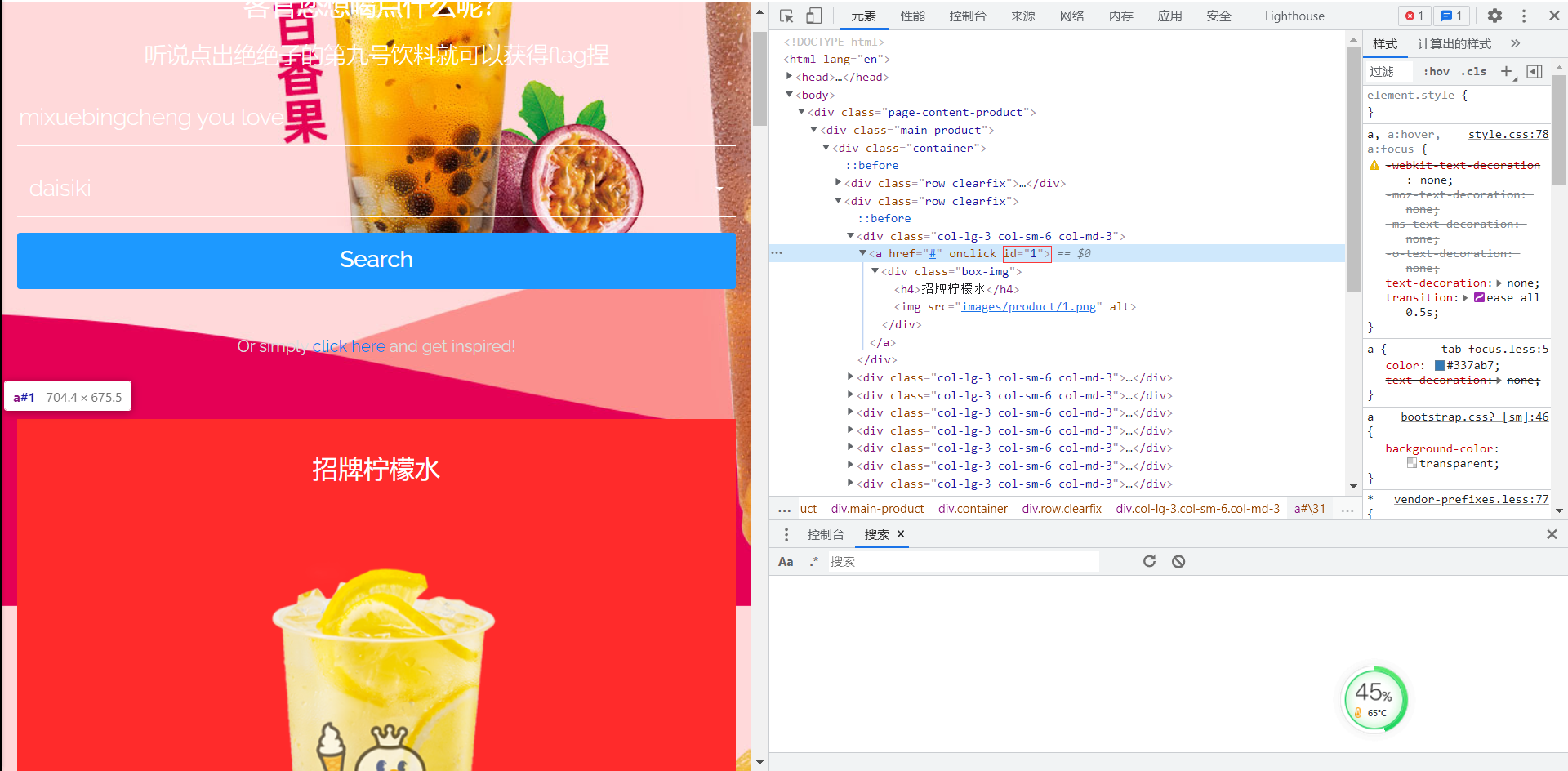
Task: Select div.container in the breadcrumb
Action: pos(973,509)
